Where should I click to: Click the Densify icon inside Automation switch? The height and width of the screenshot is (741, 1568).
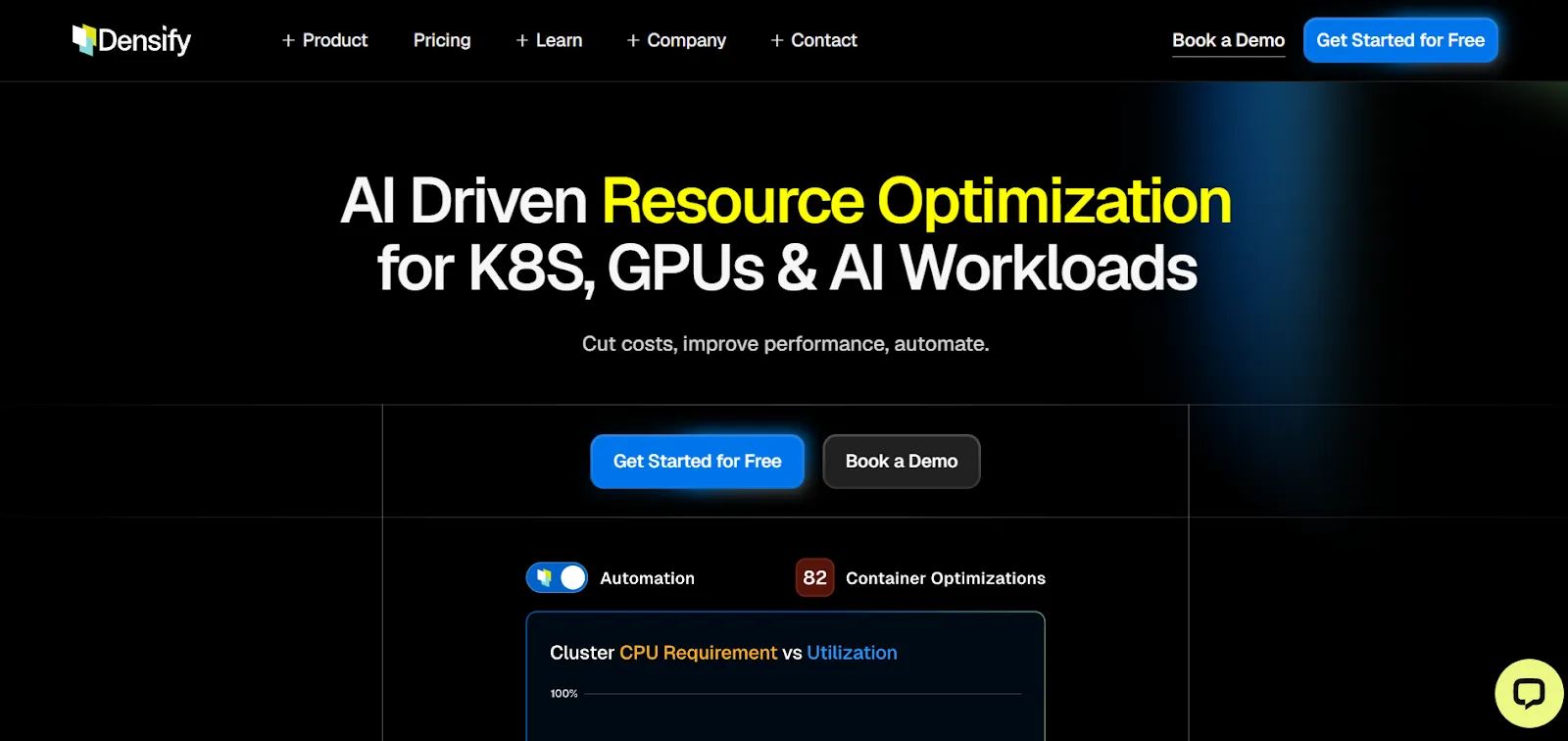point(544,577)
